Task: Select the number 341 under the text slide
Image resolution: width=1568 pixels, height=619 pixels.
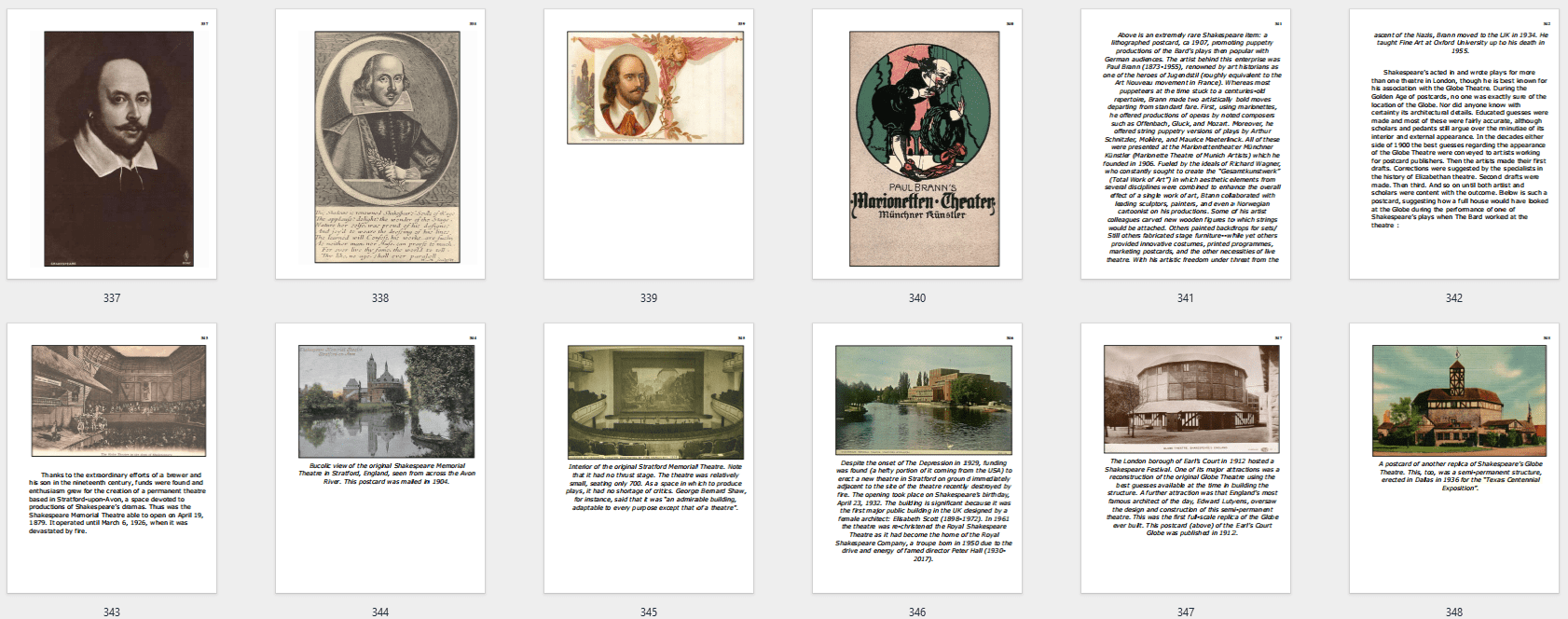Action: point(1186,298)
